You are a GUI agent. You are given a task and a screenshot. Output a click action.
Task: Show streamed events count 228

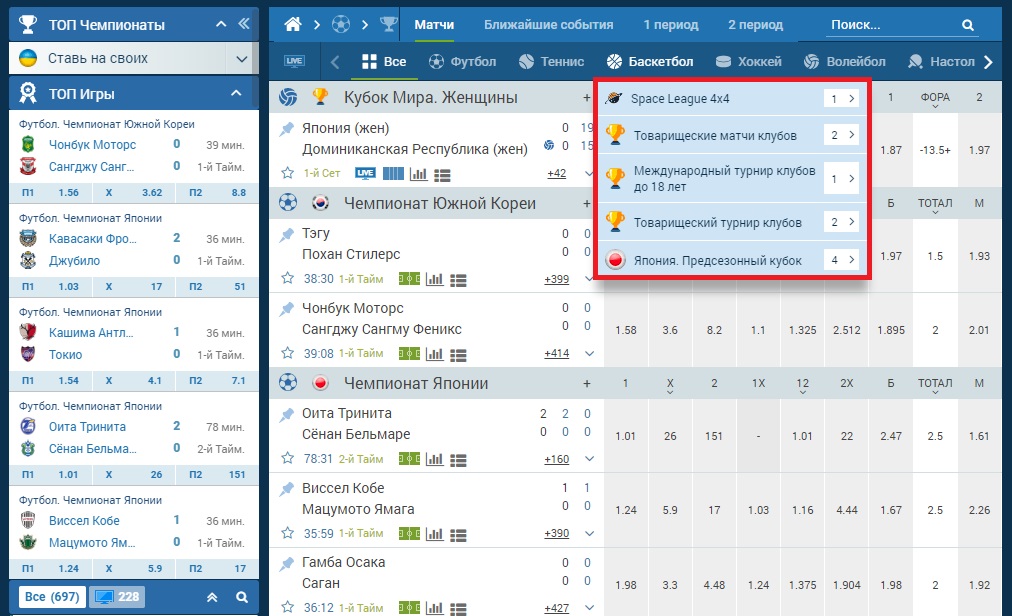(x=117, y=597)
